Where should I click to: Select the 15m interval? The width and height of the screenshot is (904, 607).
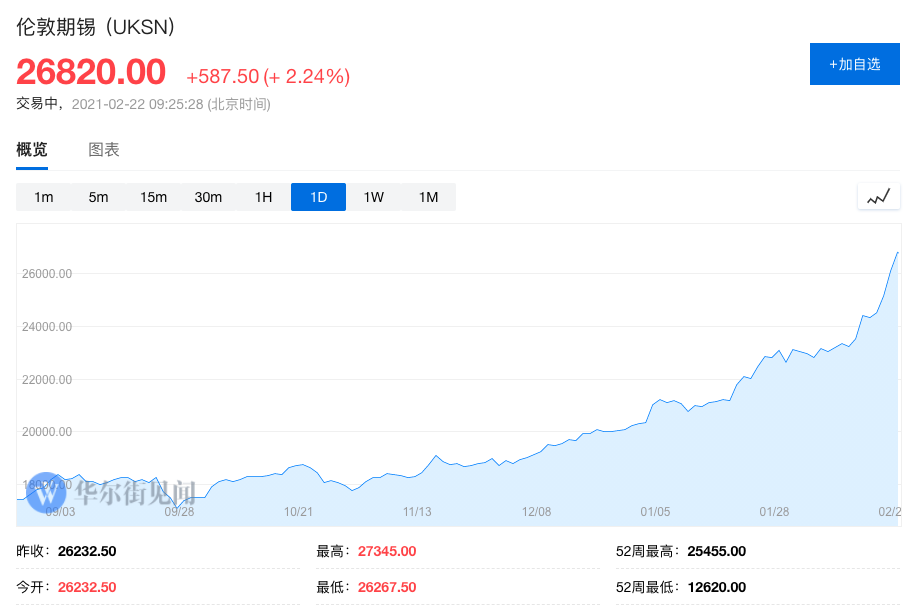tap(153, 197)
